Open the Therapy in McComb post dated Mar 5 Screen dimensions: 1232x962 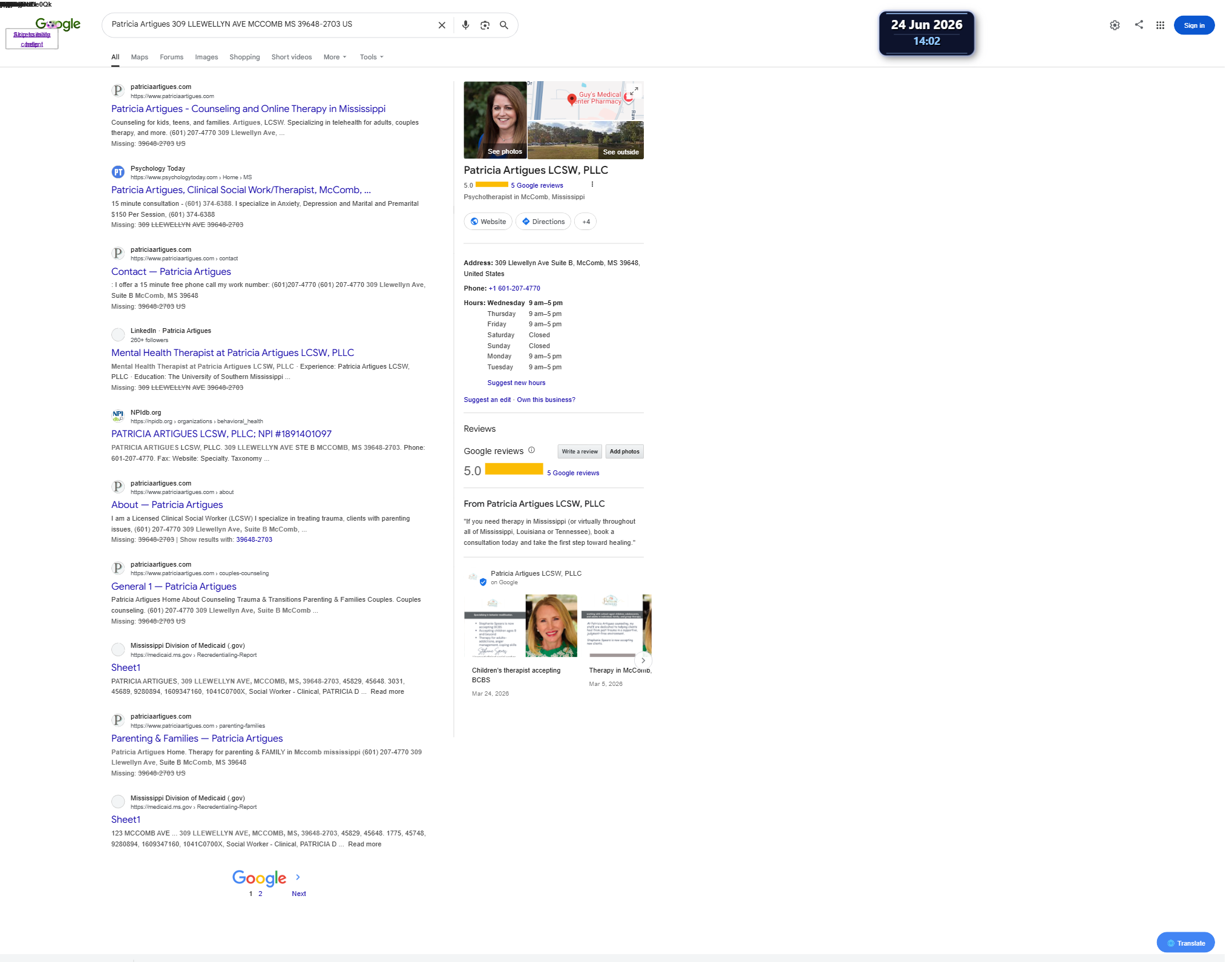click(616, 641)
